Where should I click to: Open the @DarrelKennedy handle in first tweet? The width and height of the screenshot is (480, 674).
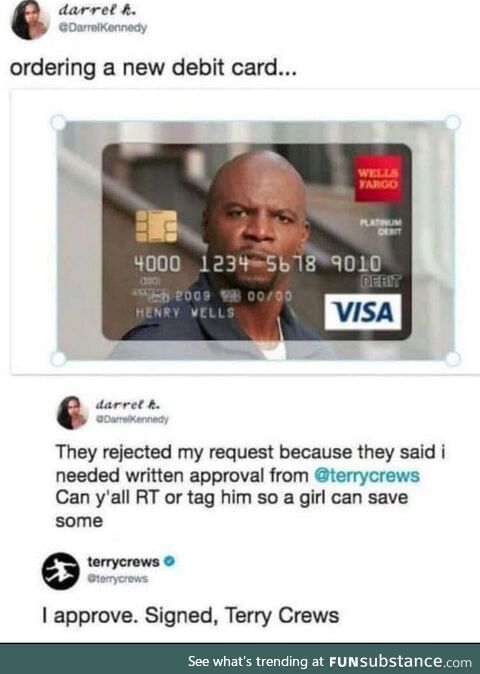click(102, 28)
